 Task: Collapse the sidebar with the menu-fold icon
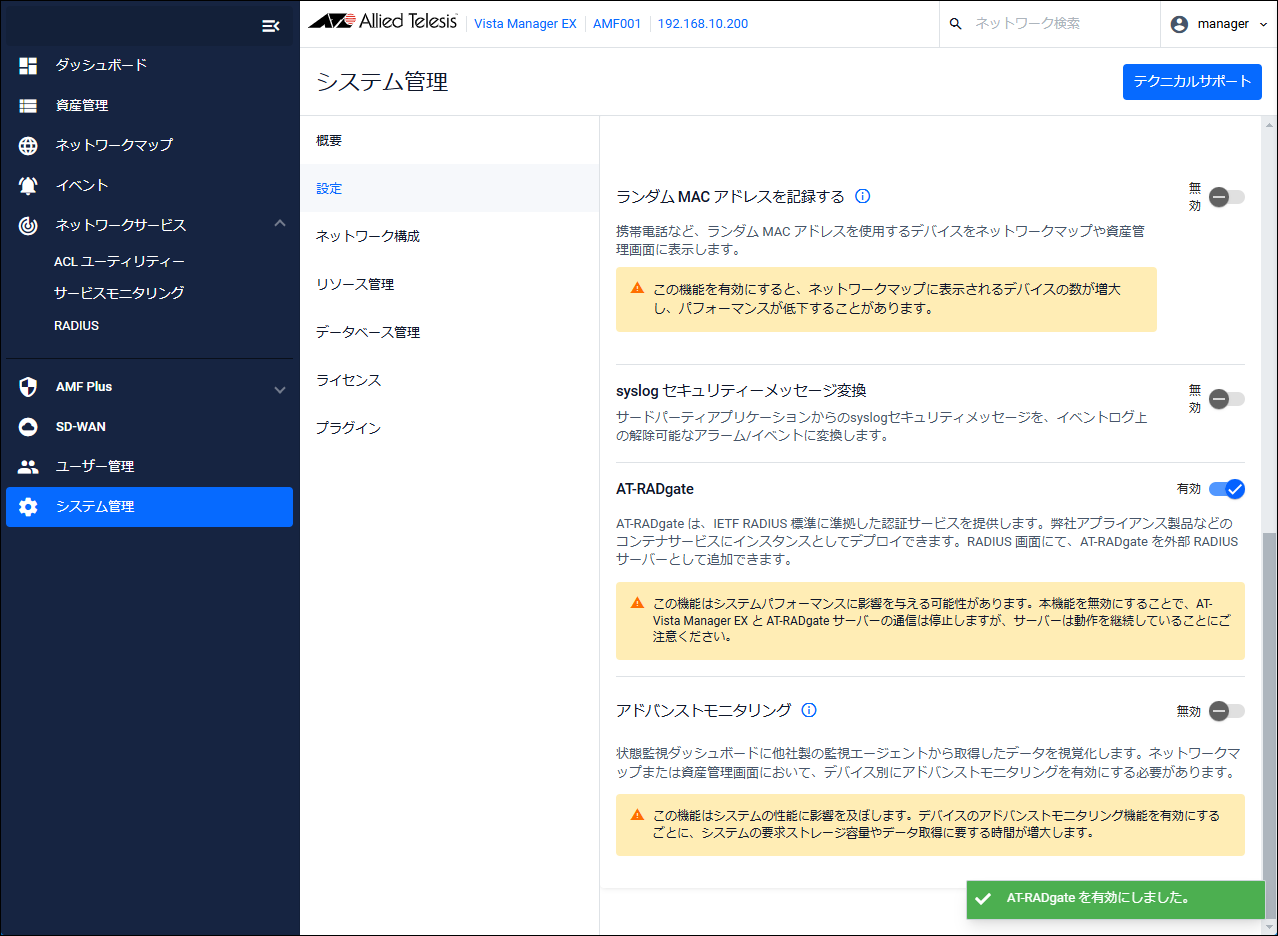point(270,26)
